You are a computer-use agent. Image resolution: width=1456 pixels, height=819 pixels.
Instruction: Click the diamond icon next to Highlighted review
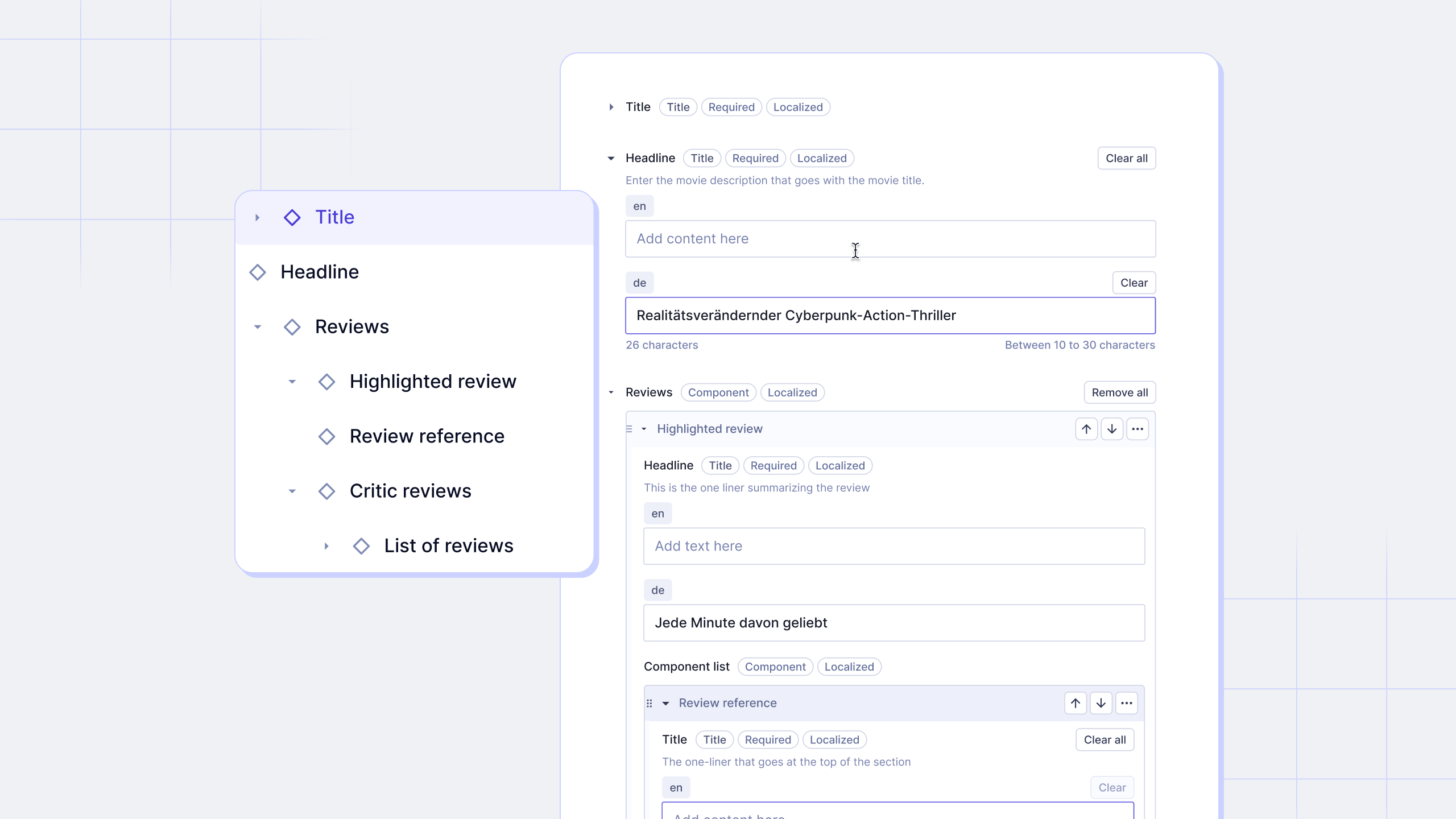[326, 381]
